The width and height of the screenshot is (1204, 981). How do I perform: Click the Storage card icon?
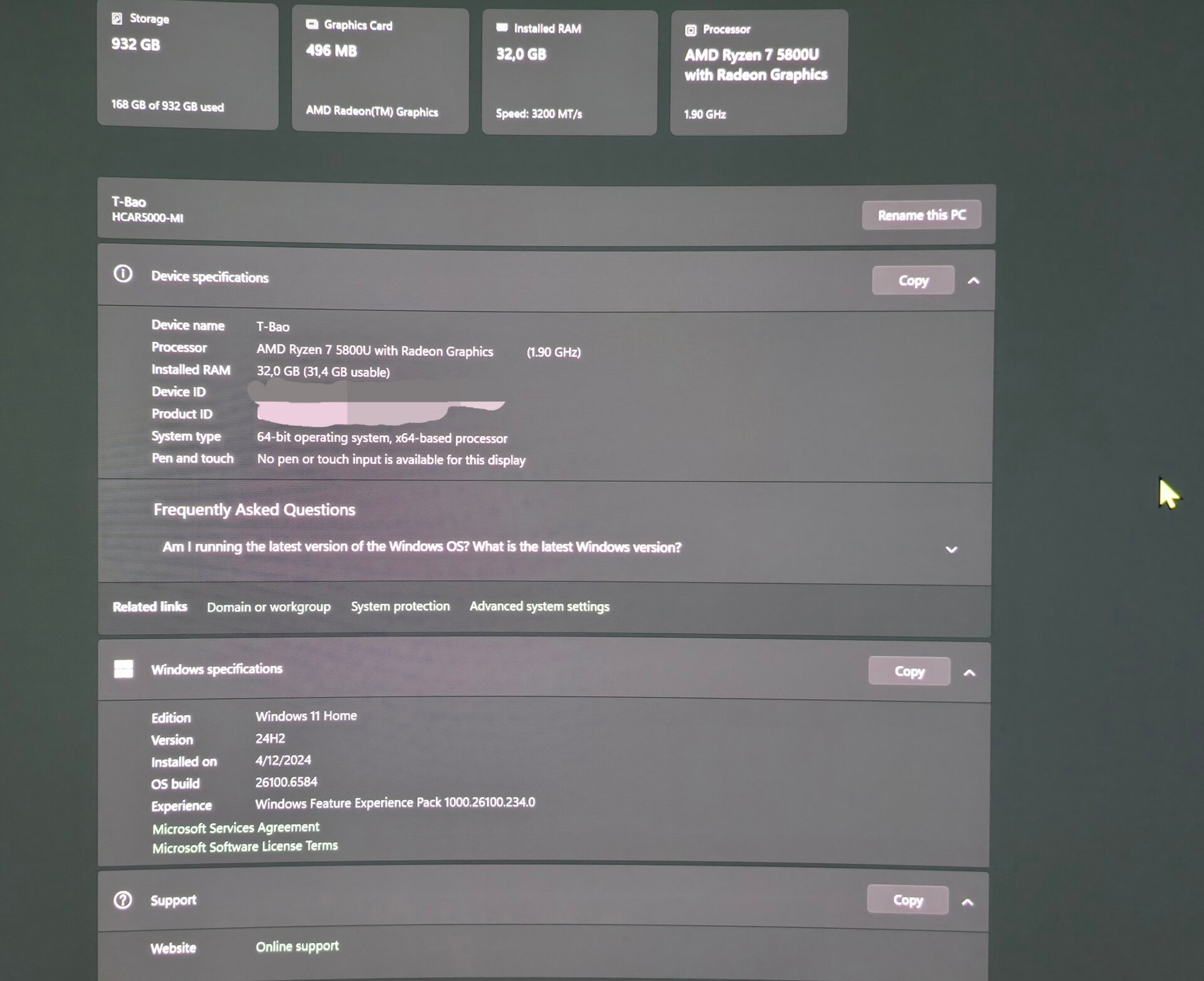coord(117,18)
